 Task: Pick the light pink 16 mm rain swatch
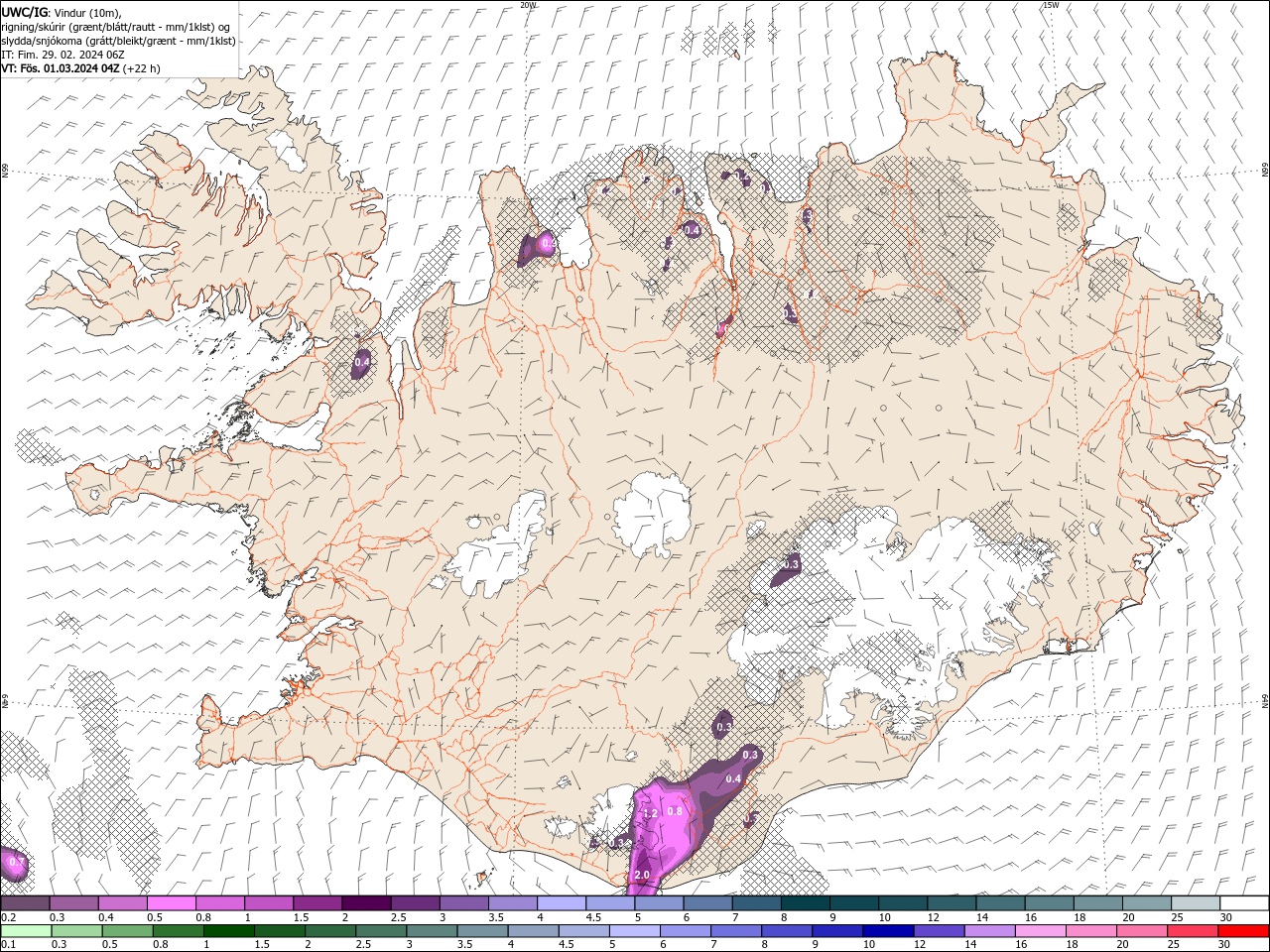1041,931
